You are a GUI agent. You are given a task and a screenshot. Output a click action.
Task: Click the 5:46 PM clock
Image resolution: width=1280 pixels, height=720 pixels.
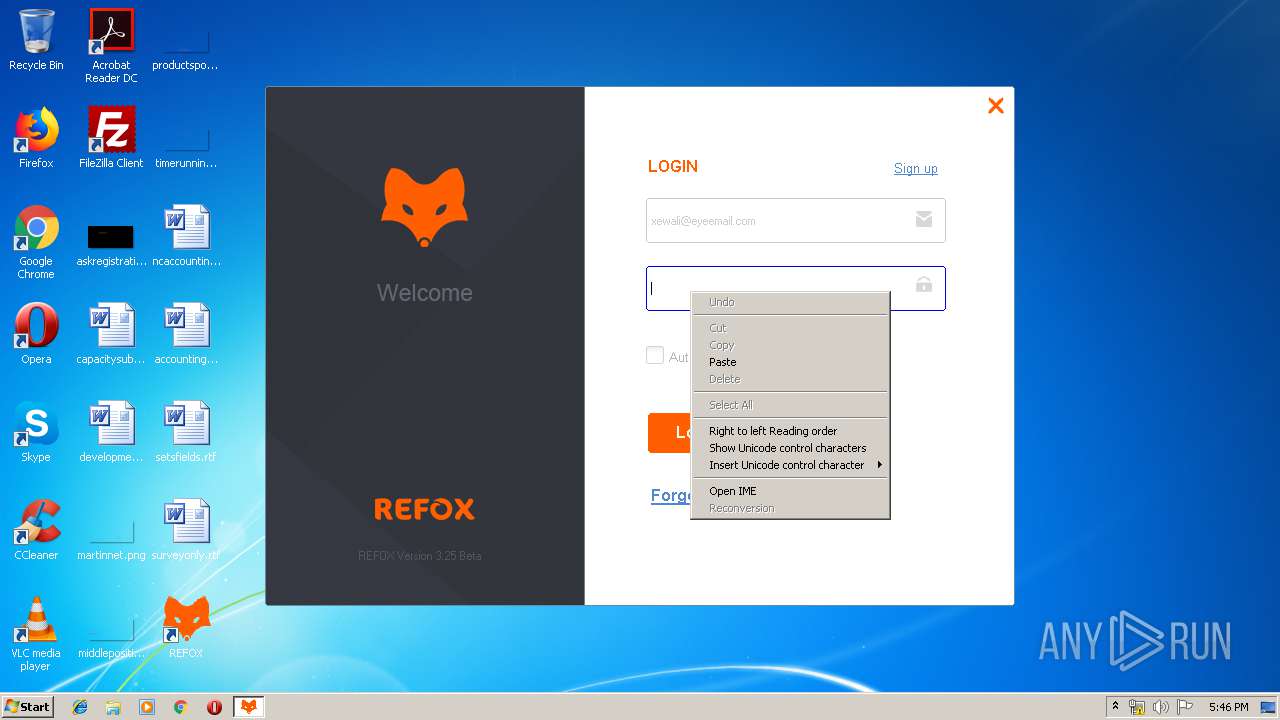click(x=1228, y=707)
